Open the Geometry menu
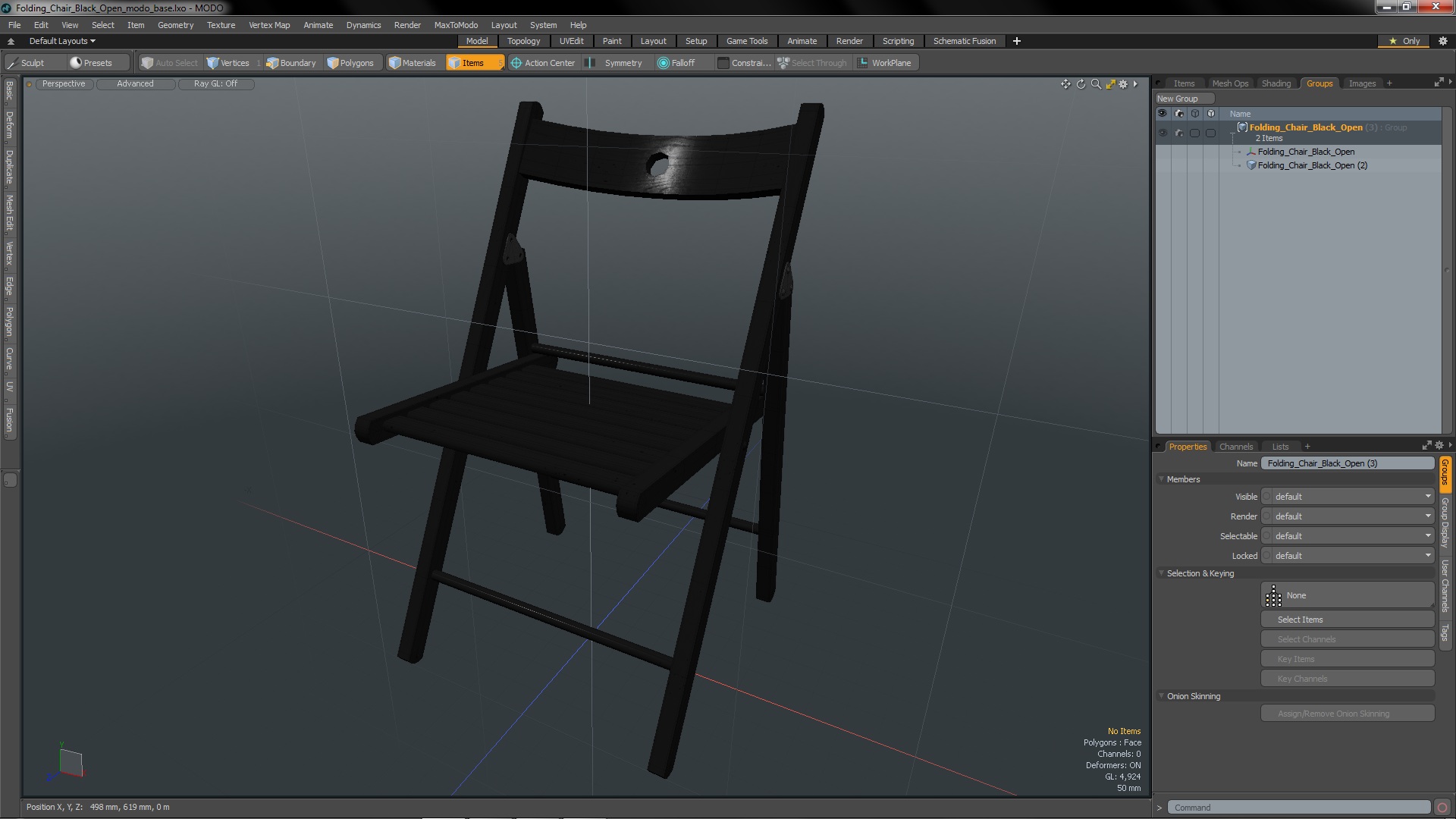 [x=175, y=25]
